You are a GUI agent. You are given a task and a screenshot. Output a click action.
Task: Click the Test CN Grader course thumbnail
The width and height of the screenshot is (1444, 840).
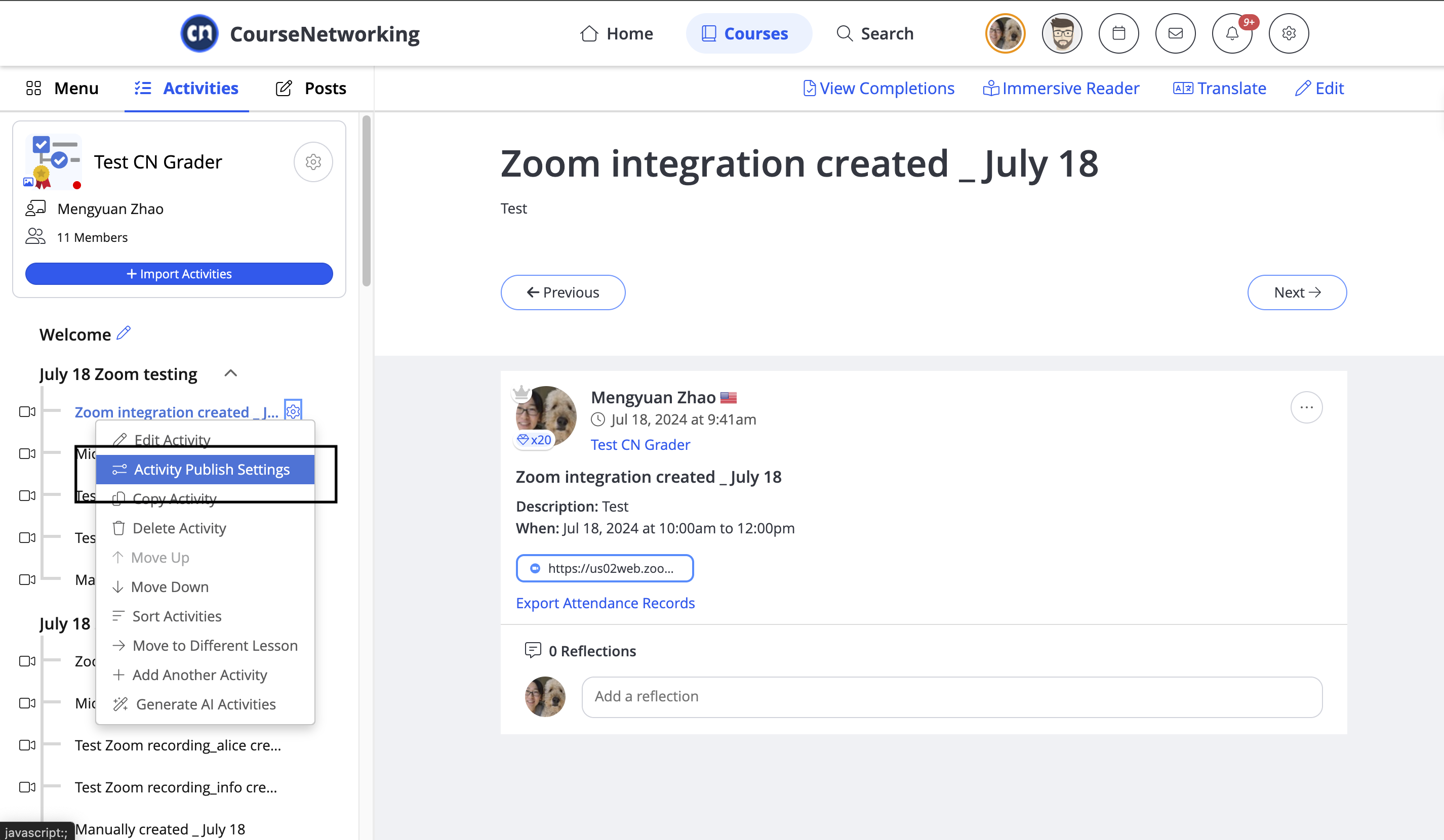[x=53, y=162]
